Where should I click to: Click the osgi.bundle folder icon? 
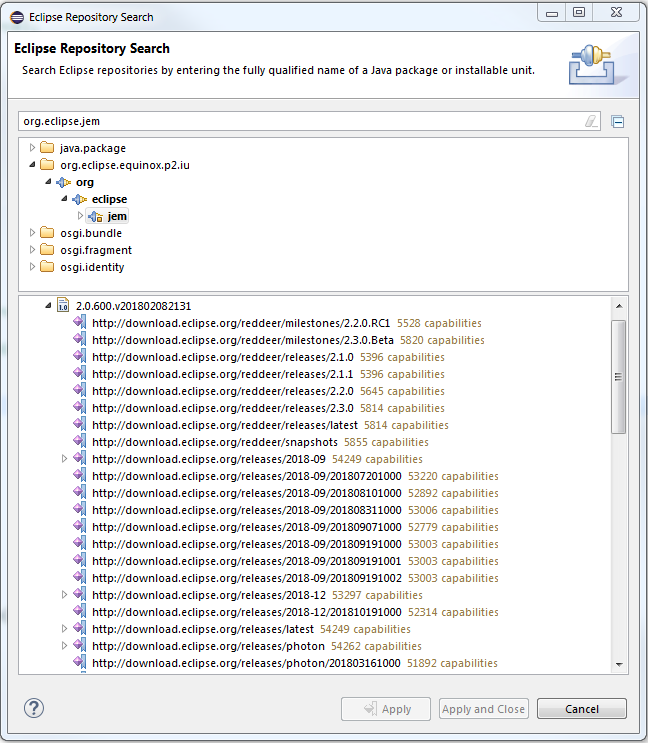coord(47,233)
